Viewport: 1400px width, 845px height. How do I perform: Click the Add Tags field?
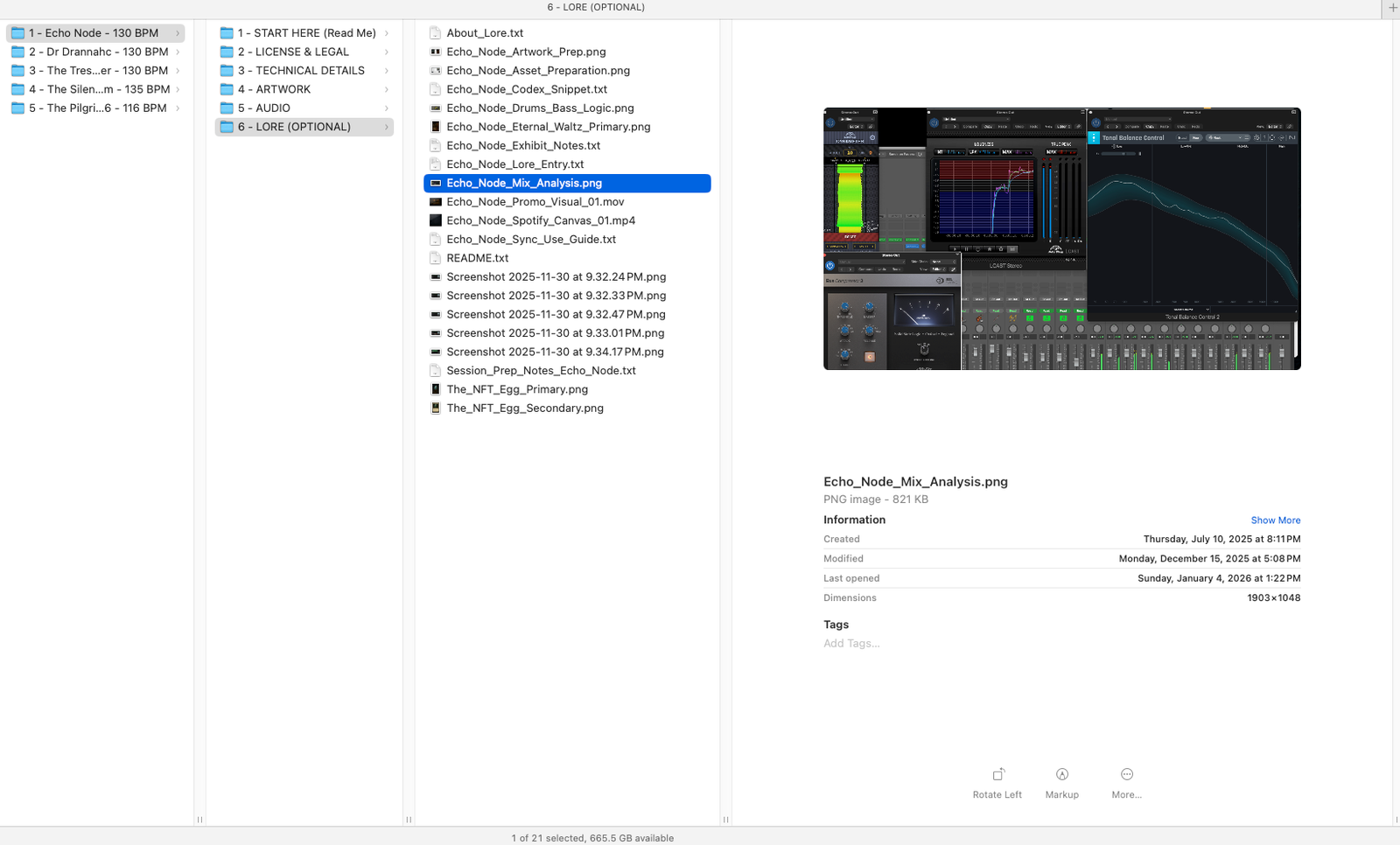[851, 644]
